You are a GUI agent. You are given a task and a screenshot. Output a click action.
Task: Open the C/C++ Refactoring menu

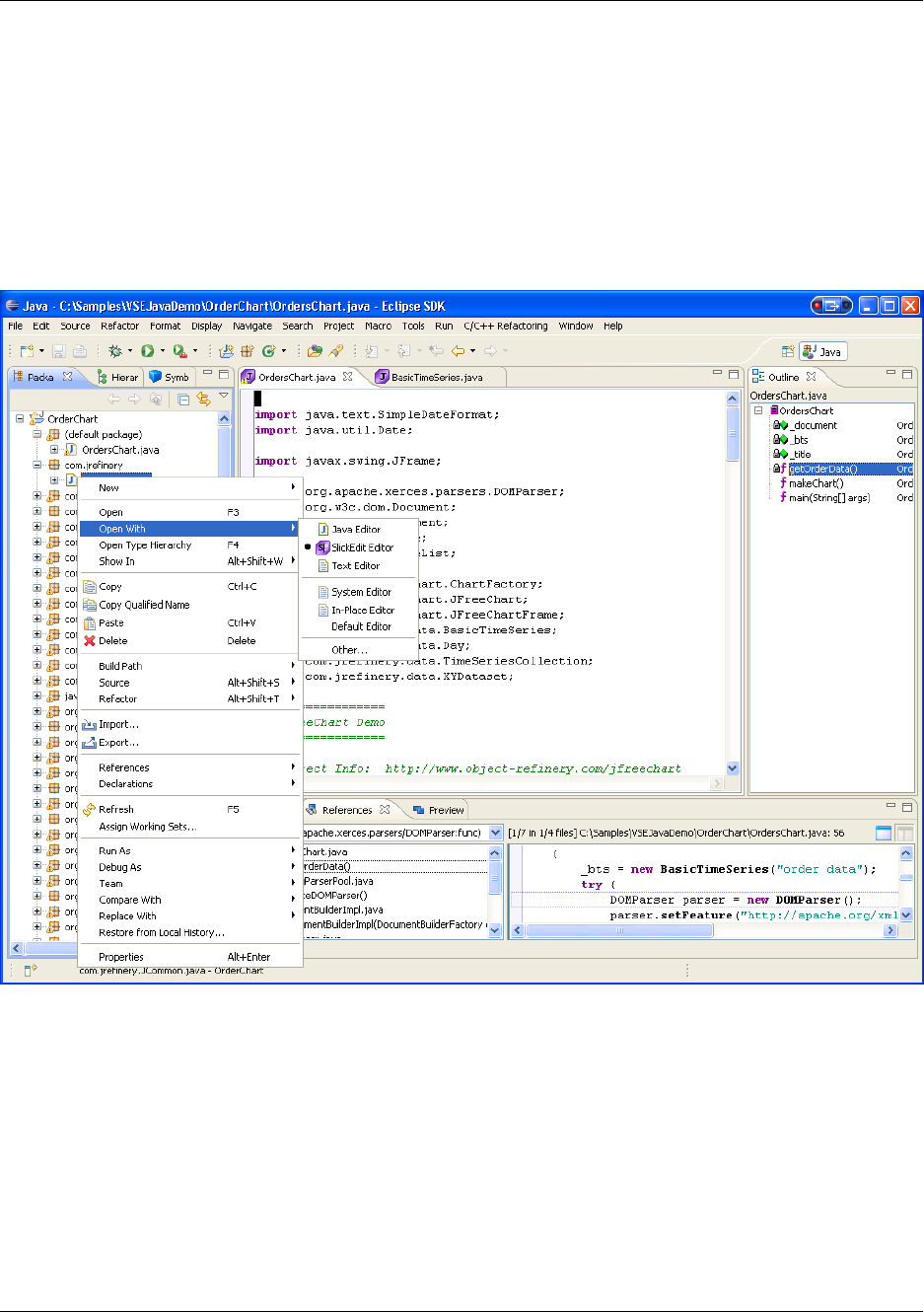(x=506, y=326)
